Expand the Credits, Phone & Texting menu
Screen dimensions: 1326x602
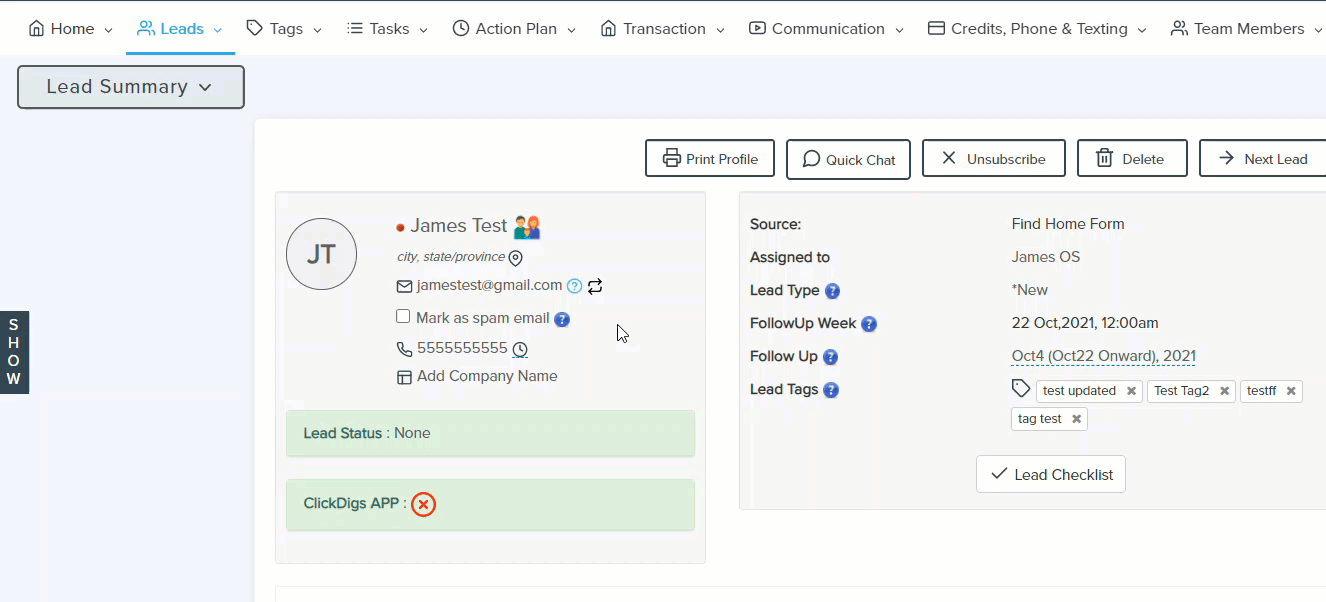[x=1037, y=29]
